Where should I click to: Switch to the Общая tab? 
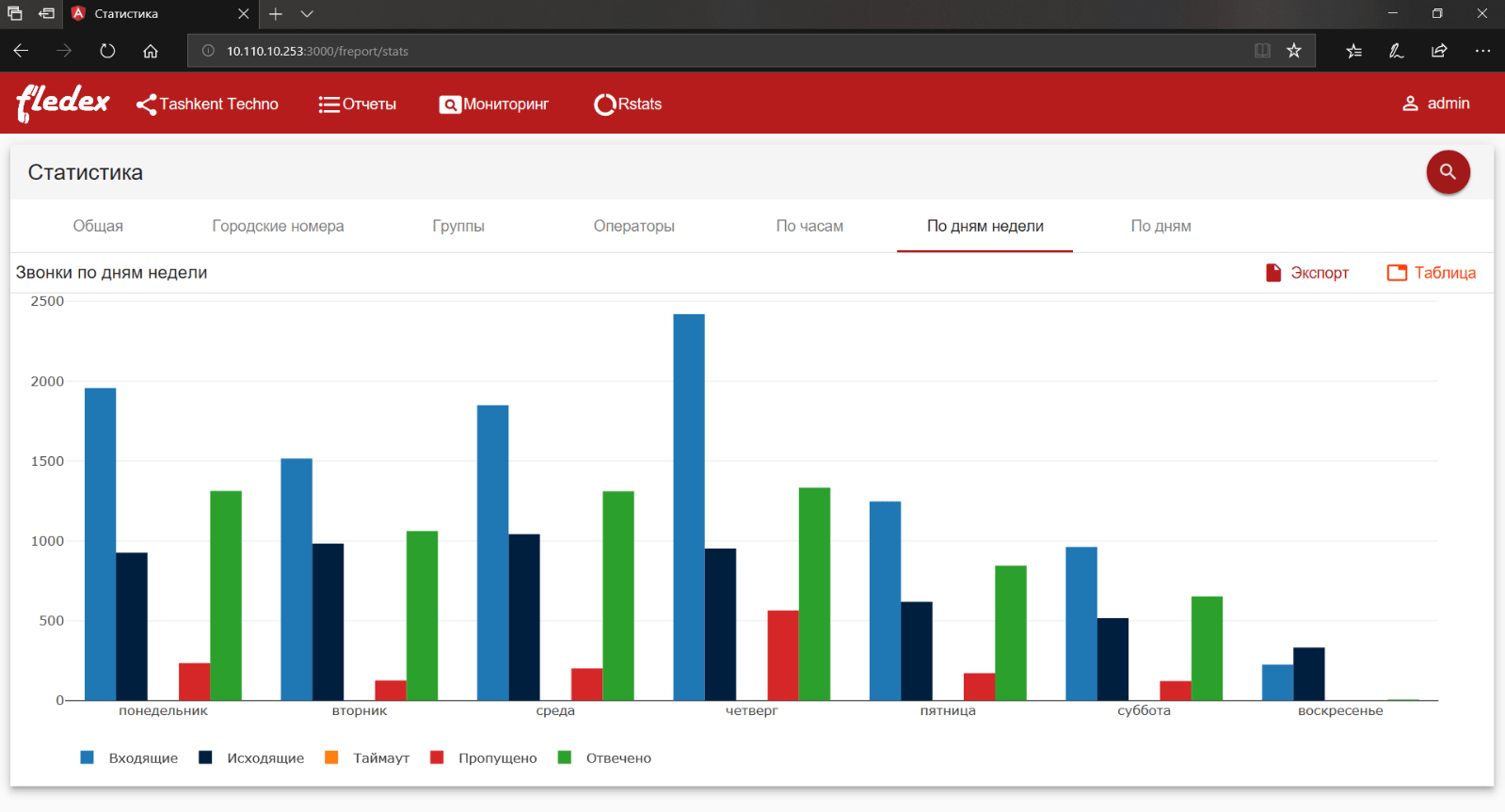click(x=98, y=226)
